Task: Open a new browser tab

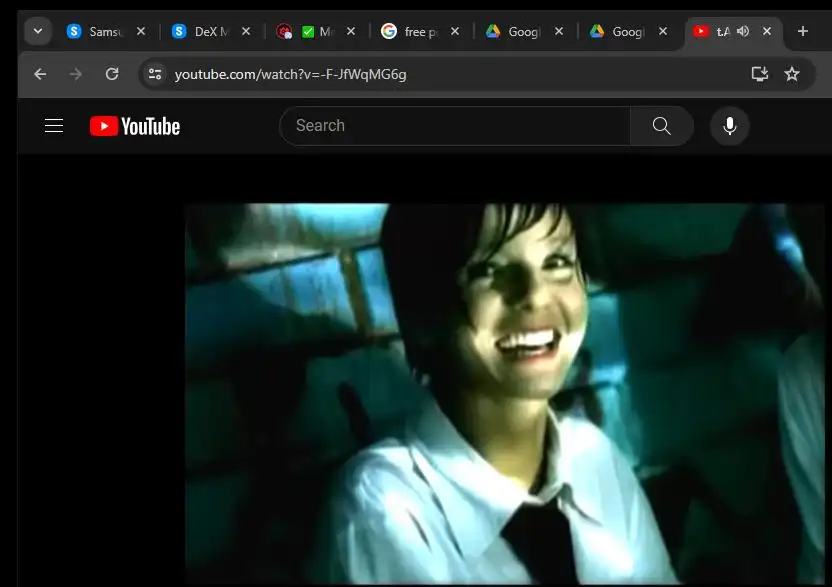Action: pos(803,31)
